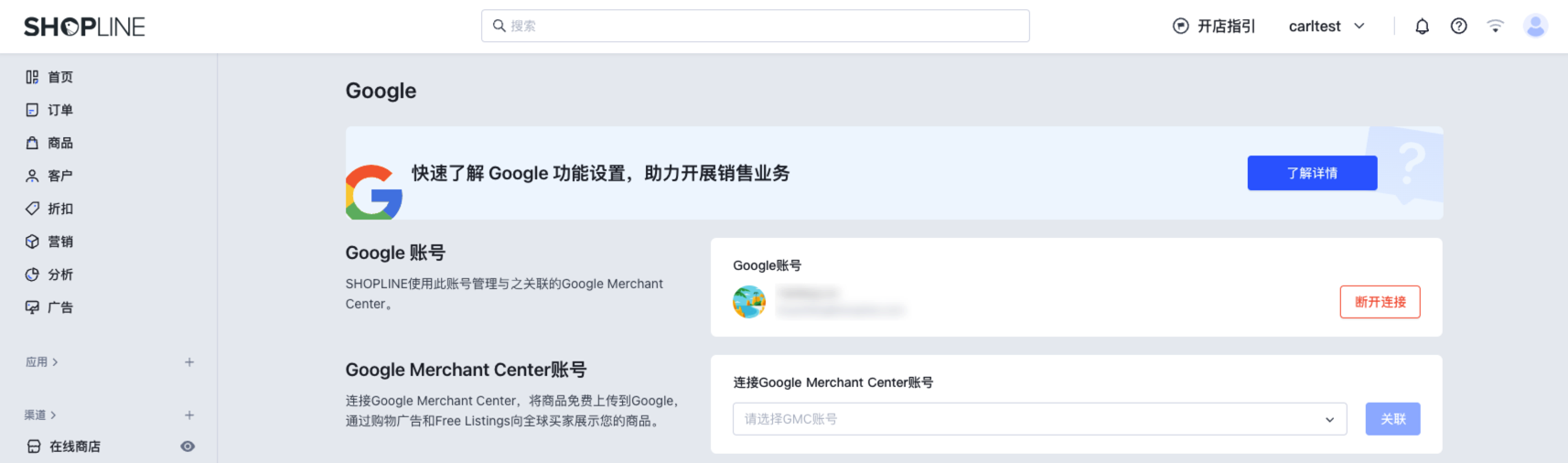Click the SHOPLINE logo
Image resolution: width=1568 pixels, height=463 pixels.
click(84, 27)
